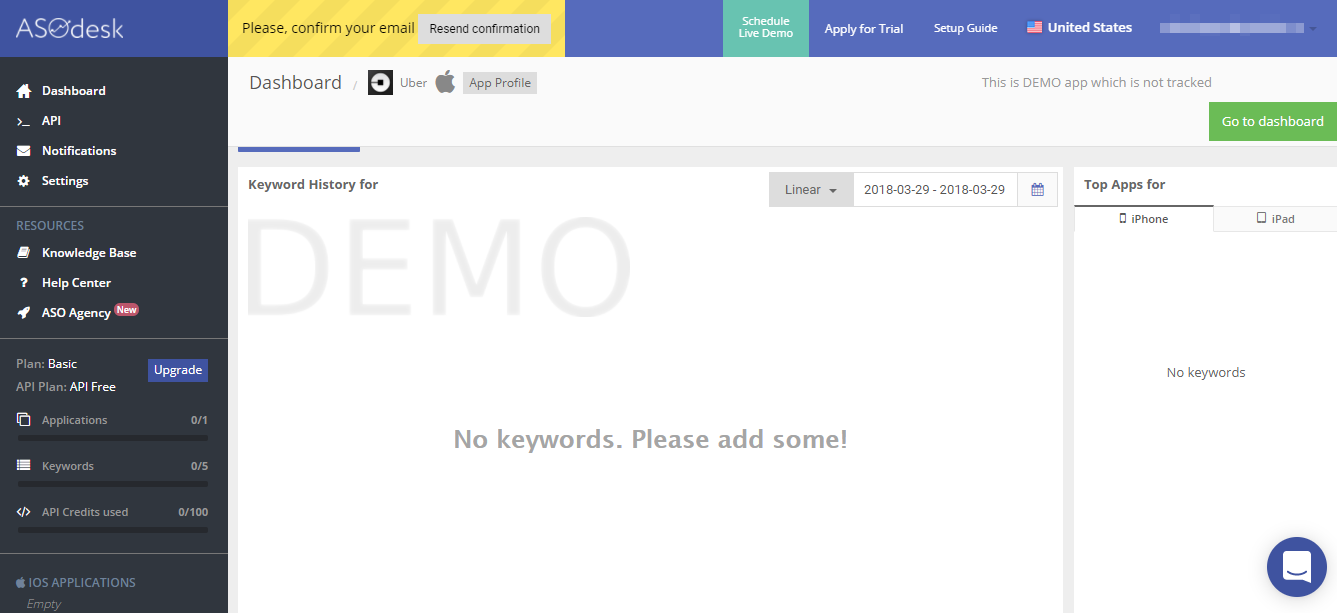Click the Apple platform icon by Uber
The image size is (1337, 613).
445,82
